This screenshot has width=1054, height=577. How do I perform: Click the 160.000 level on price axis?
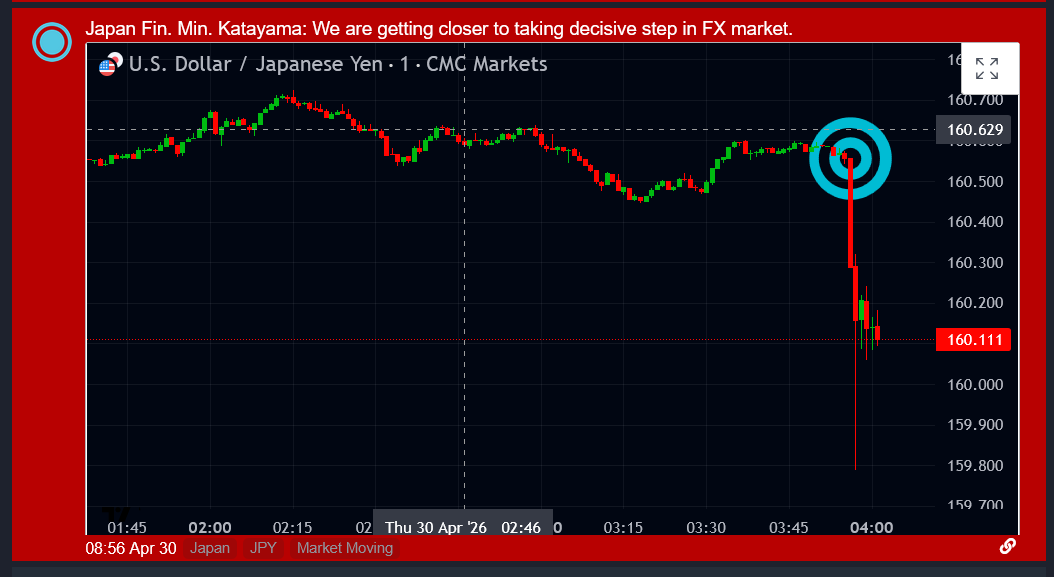(973, 385)
